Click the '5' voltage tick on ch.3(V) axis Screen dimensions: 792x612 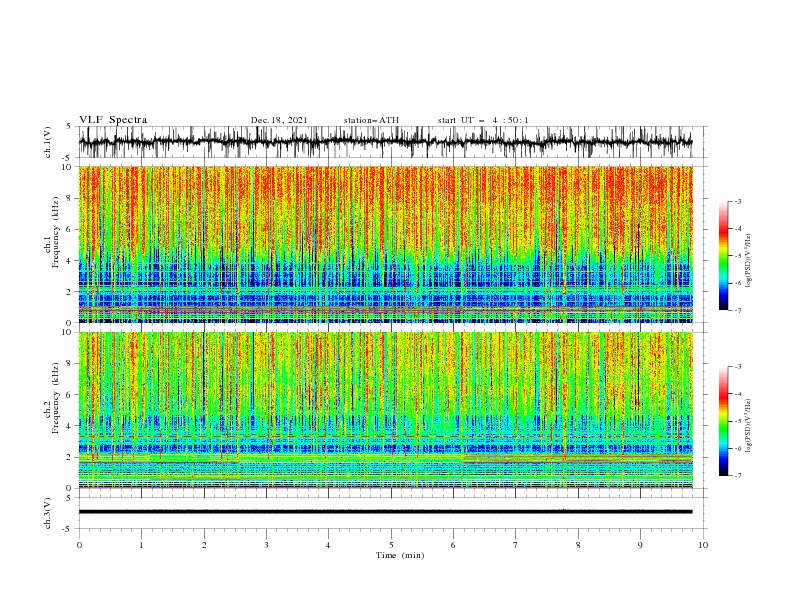click(x=69, y=498)
